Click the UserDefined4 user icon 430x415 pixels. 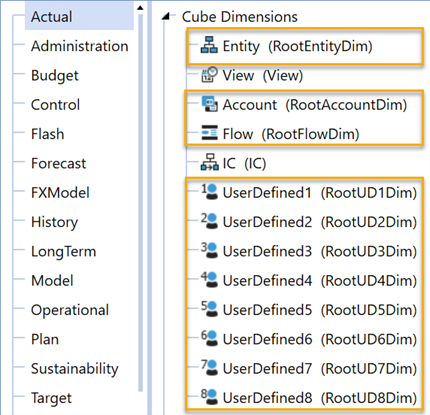(209, 280)
